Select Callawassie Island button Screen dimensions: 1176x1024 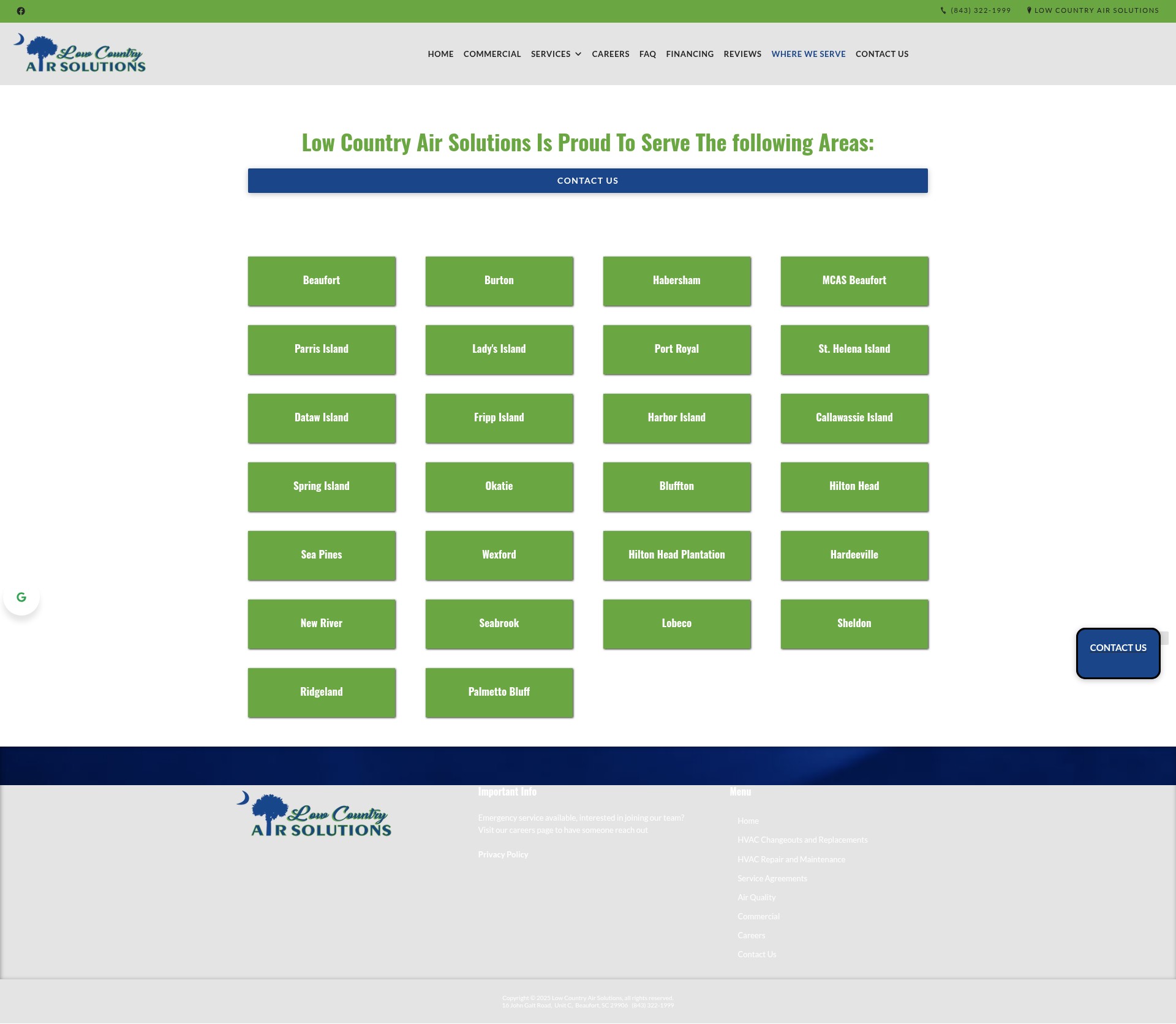click(x=854, y=418)
